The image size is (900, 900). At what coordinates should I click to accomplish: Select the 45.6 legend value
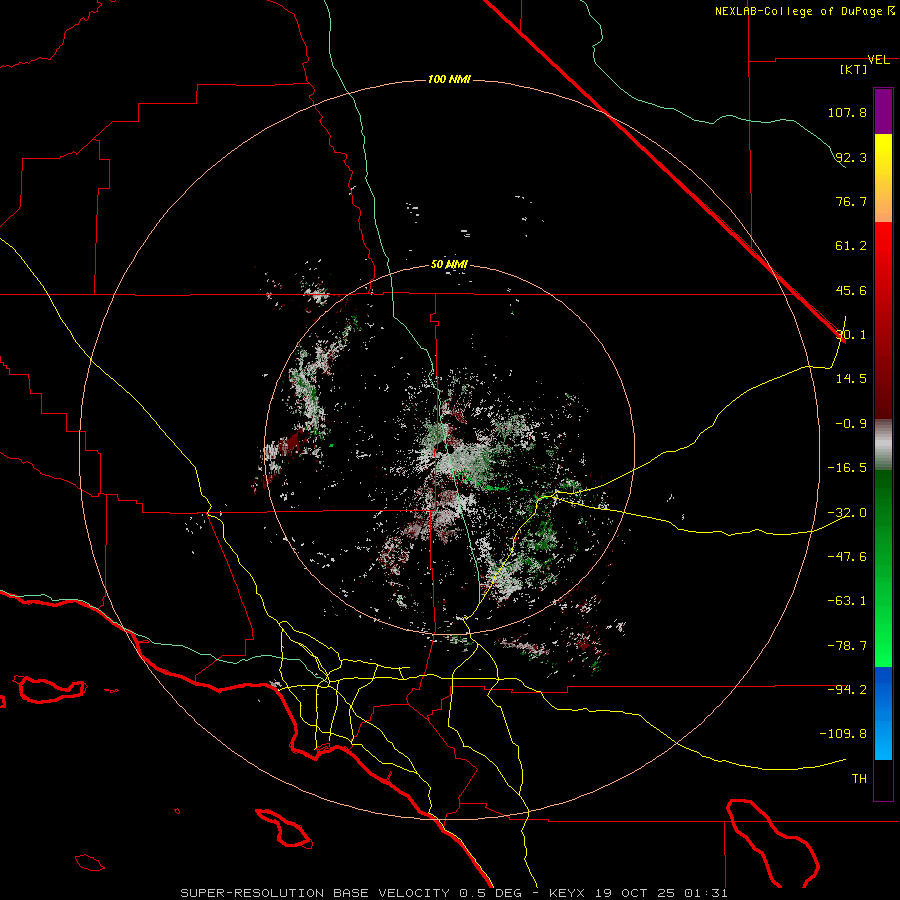pyautogui.click(x=851, y=290)
